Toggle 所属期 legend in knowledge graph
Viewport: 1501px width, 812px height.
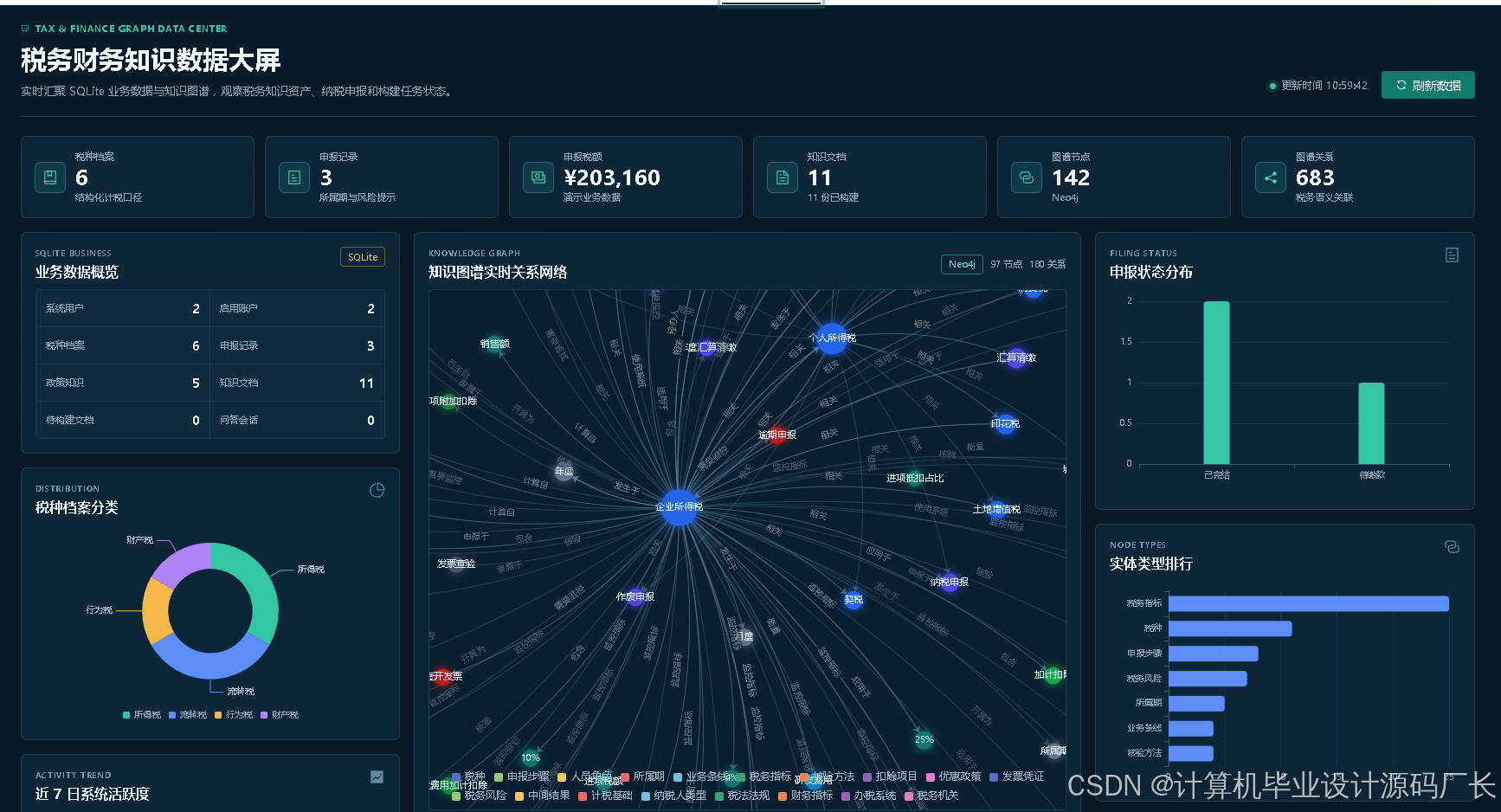point(643,777)
